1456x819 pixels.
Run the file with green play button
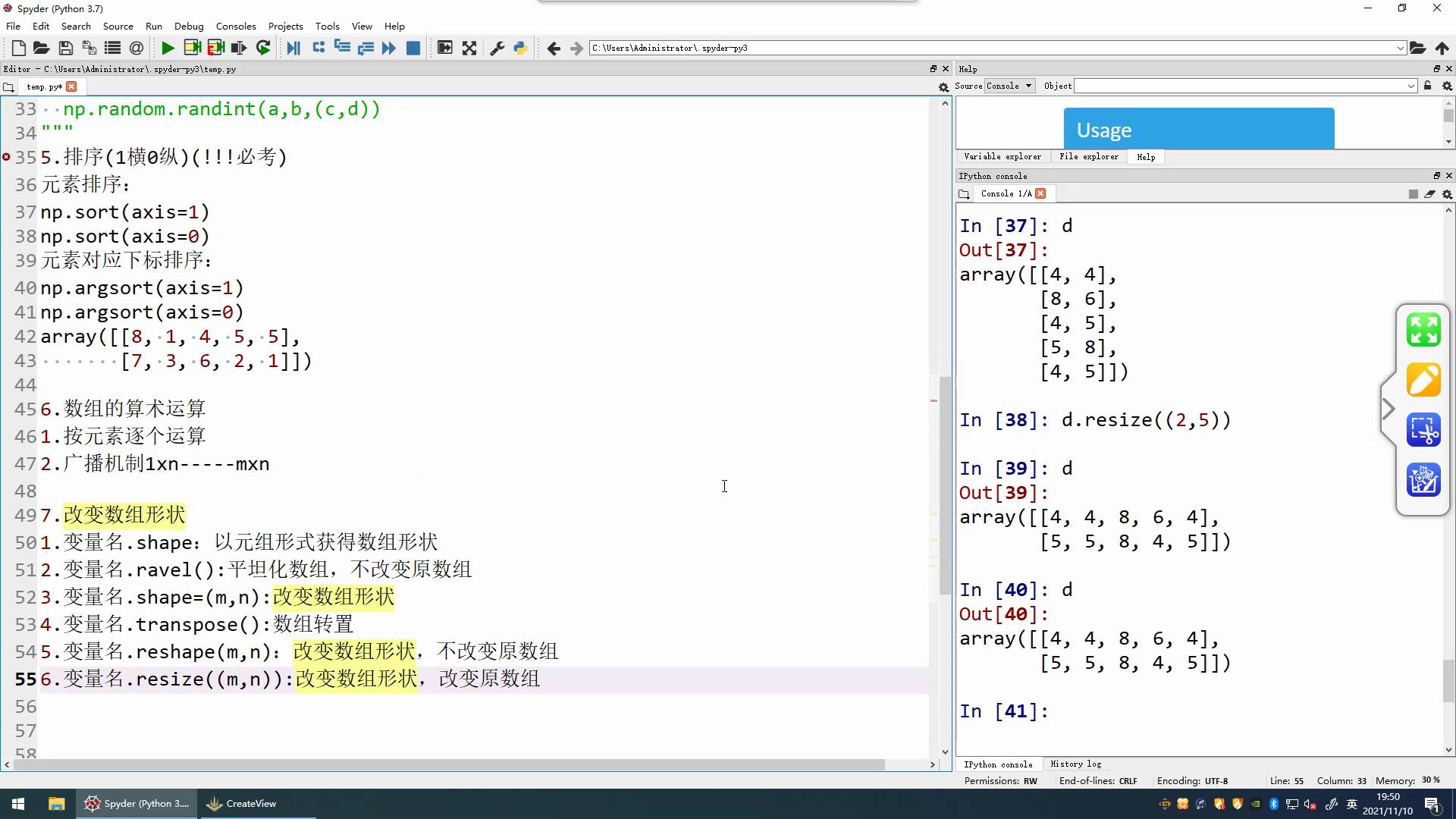coord(168,48)
